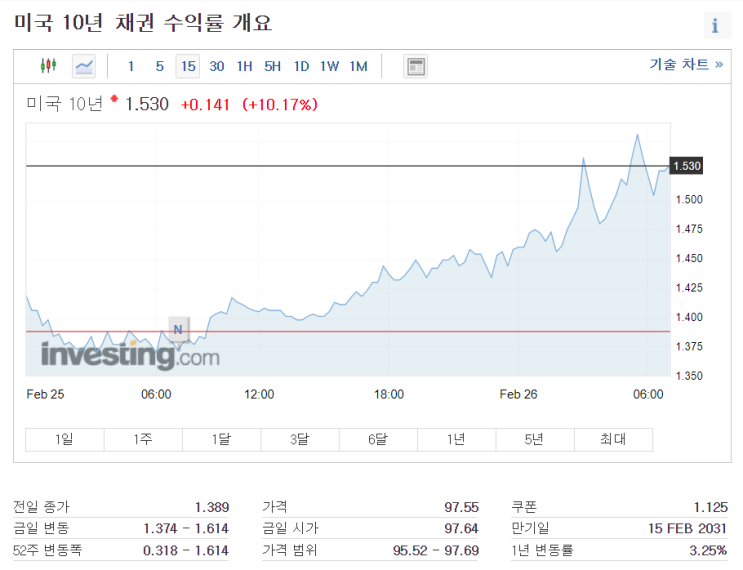Choose the 1주 range tab
This screenshot has width=743, height=570.
pyautogui.click(x=143, y=439)
